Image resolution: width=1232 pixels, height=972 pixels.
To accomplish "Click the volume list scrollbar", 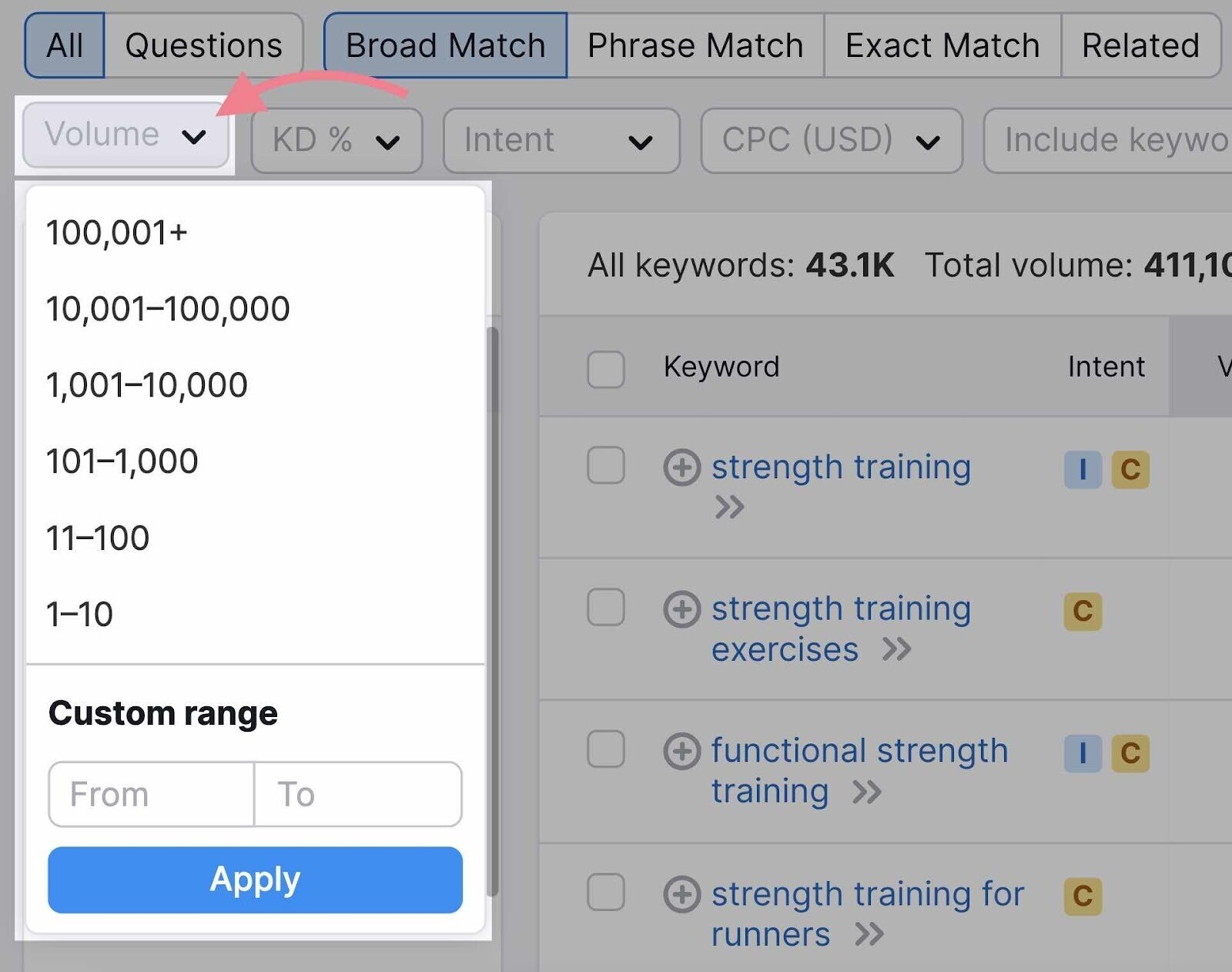I will tap(492, 370).
